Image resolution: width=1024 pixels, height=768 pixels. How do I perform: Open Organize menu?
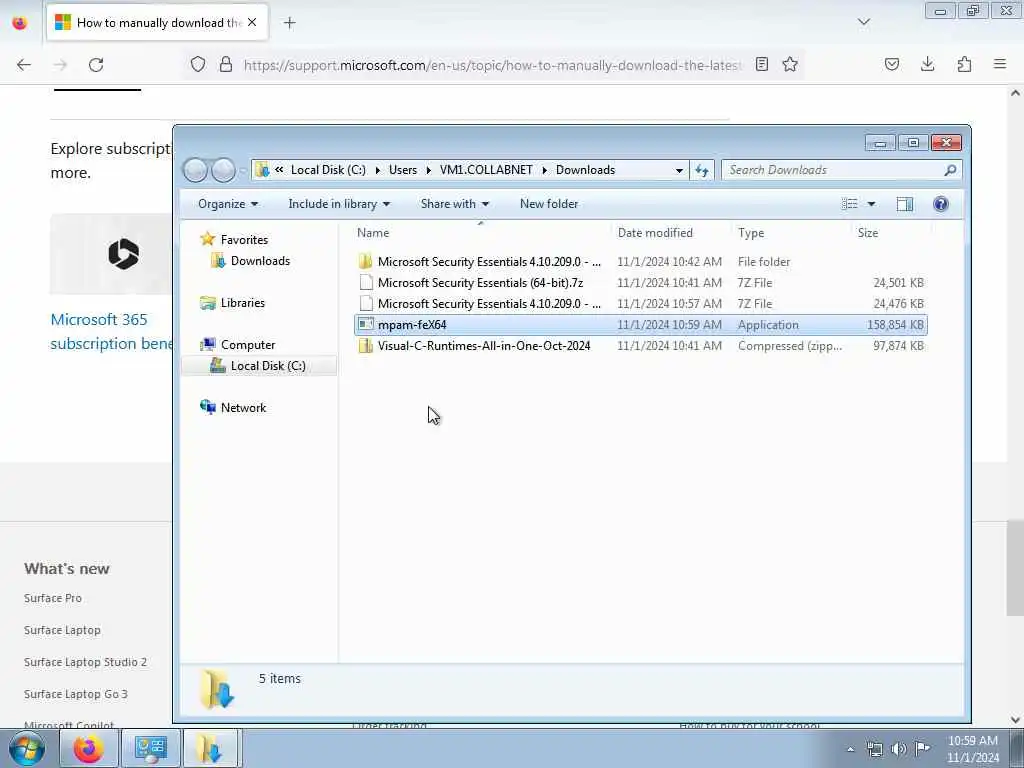[x=228, y=204]
